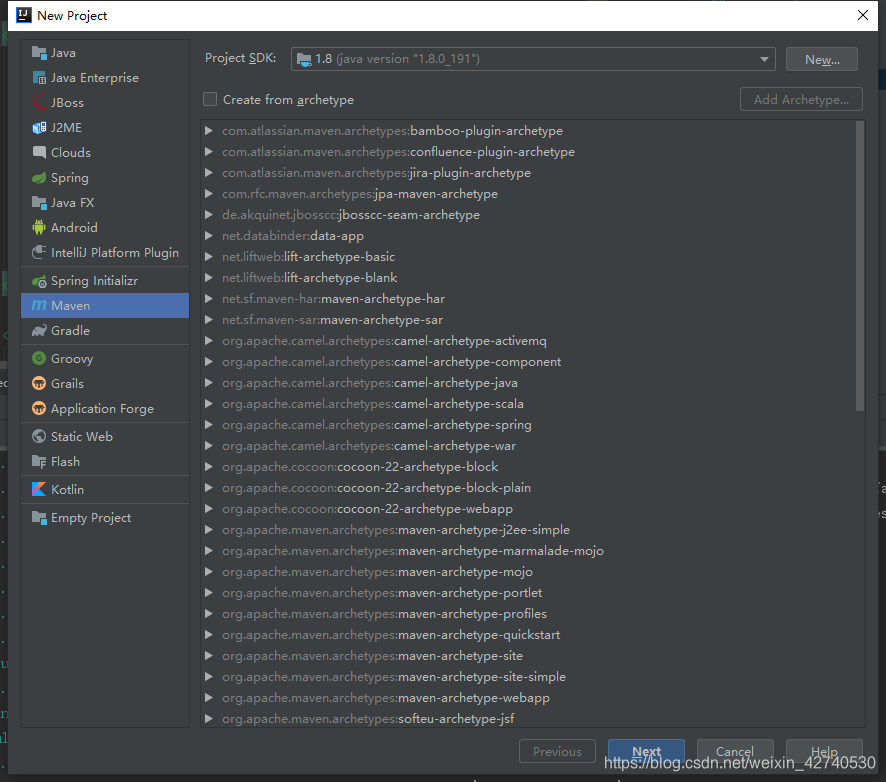Select the Android robot icon

tap(39, 227)
